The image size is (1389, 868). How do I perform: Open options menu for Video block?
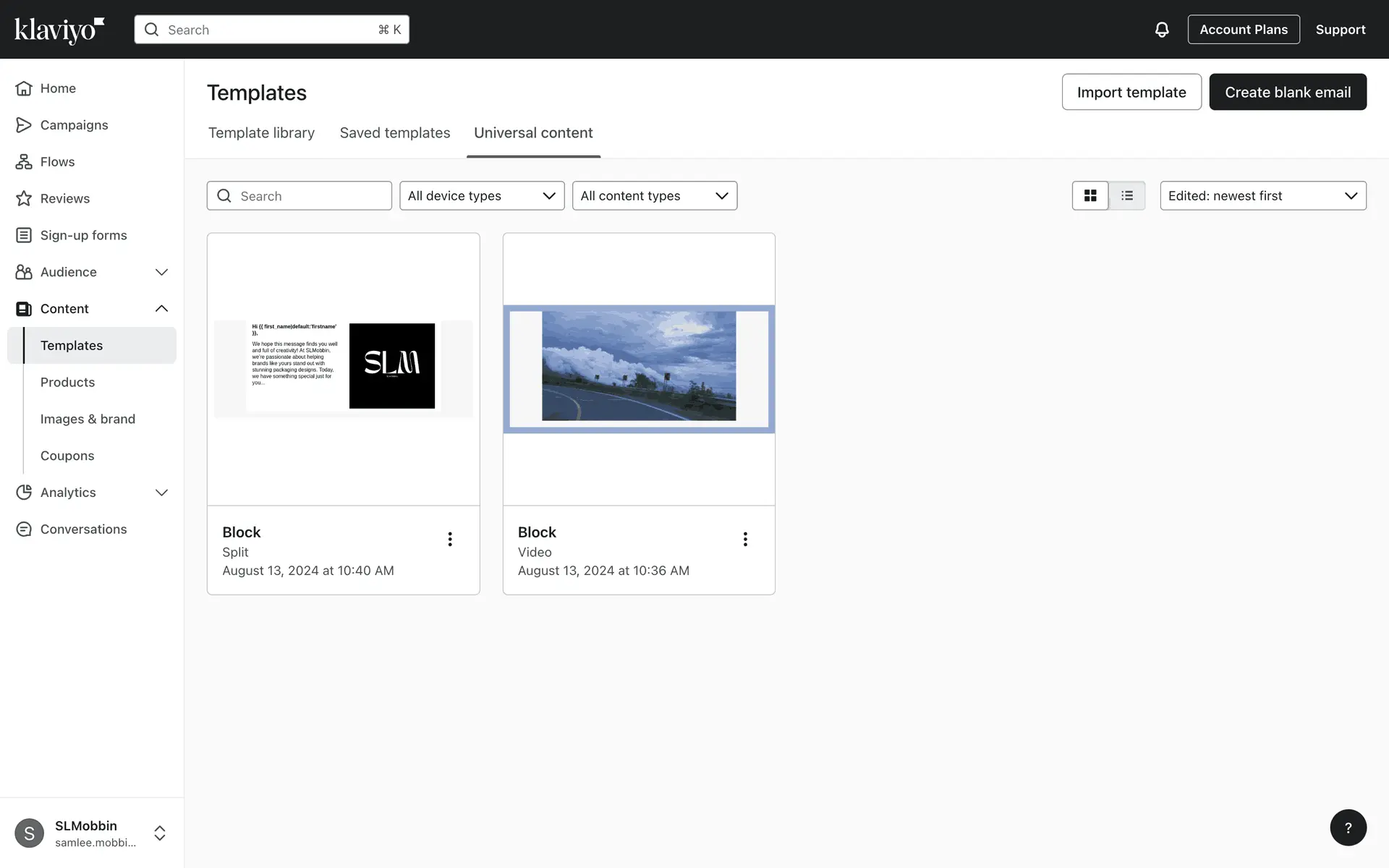pyautogui.click(x=745, y=539)
